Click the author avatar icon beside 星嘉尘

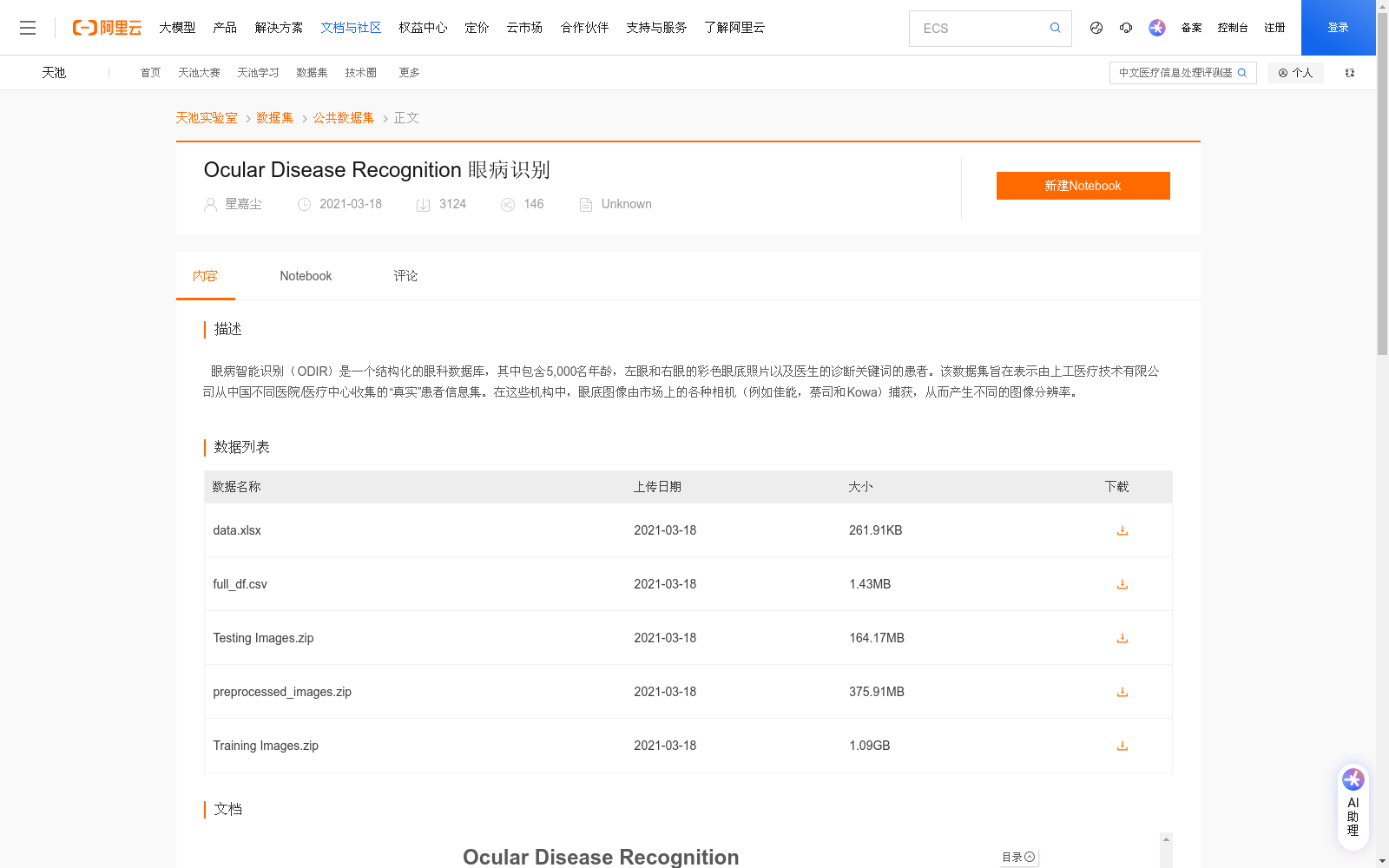pyautogui.click(x=210, y=205)
